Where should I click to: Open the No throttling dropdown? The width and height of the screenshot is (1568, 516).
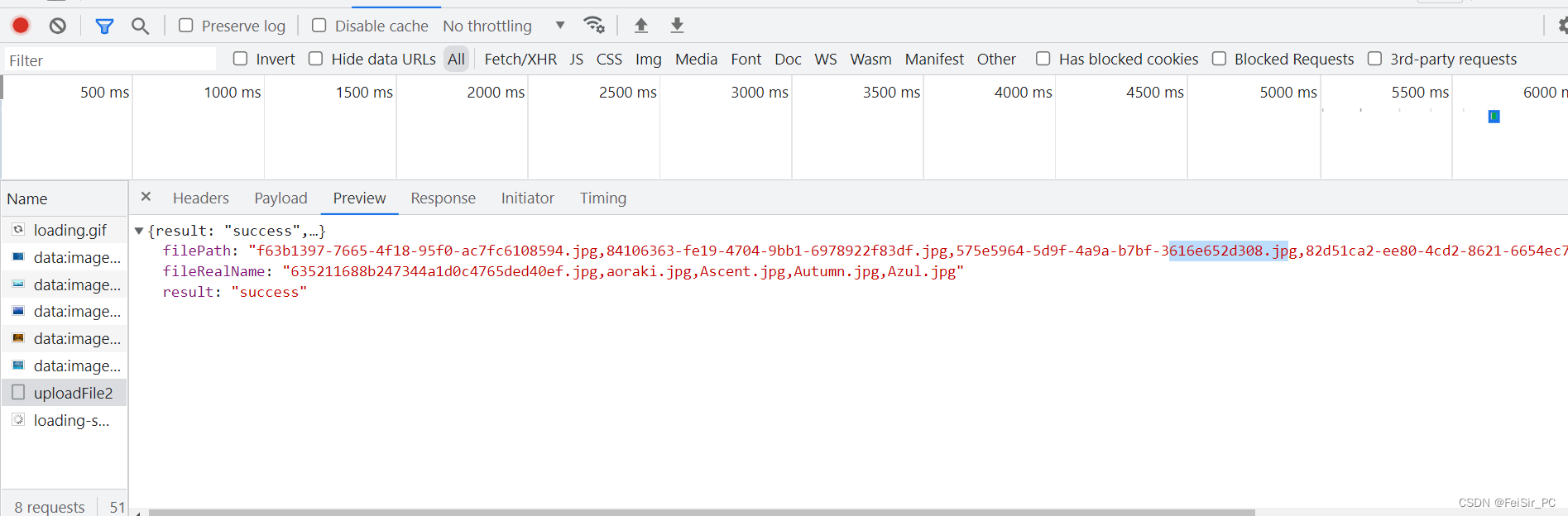click(x=504, y=26)
